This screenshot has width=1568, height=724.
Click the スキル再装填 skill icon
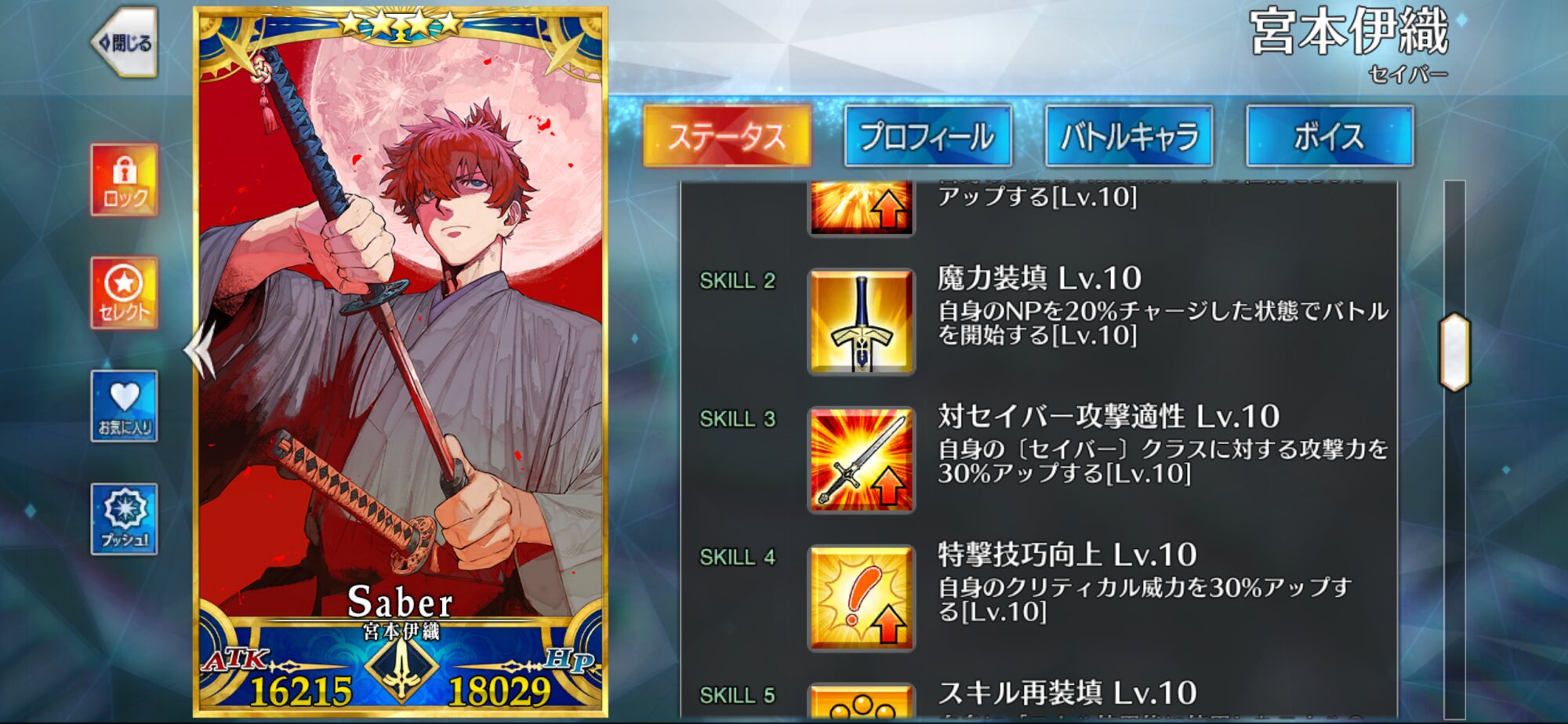(x=862, y=700)
